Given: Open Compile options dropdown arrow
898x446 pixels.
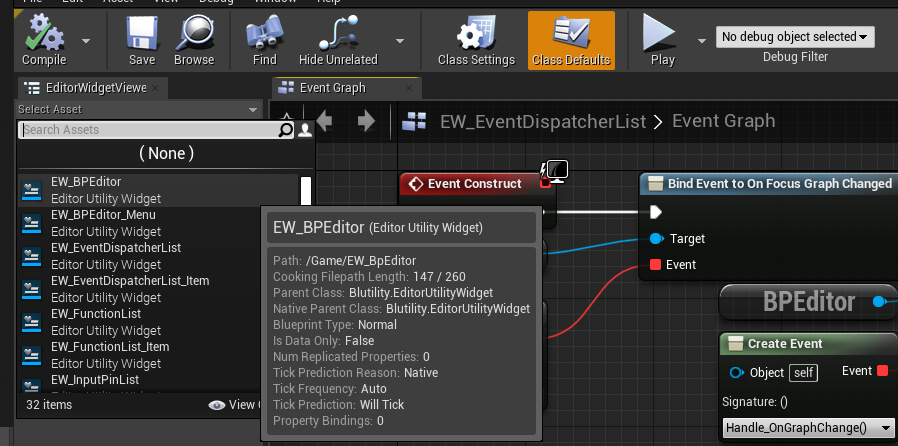Looking at the screenshot, I should click(x=86, y=41).
